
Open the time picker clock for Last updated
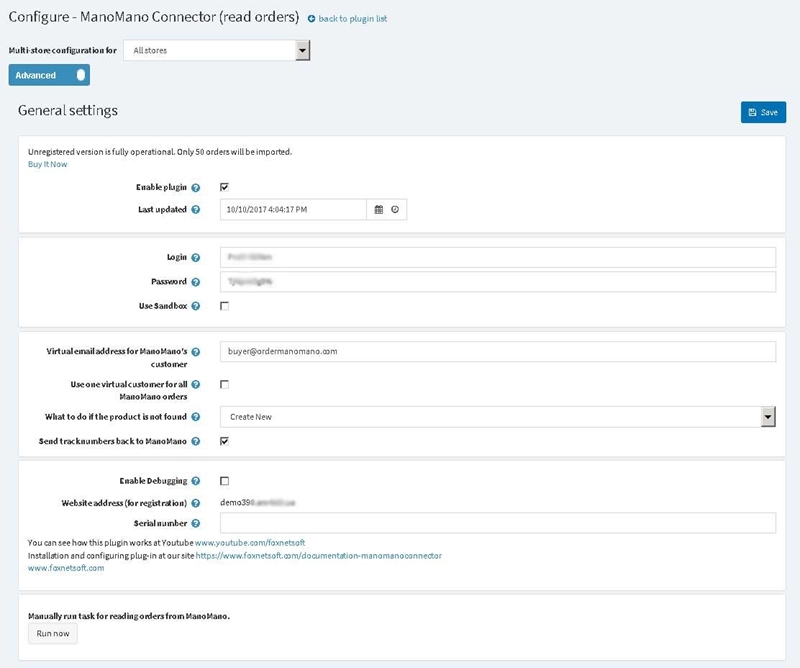click(395, 210)
